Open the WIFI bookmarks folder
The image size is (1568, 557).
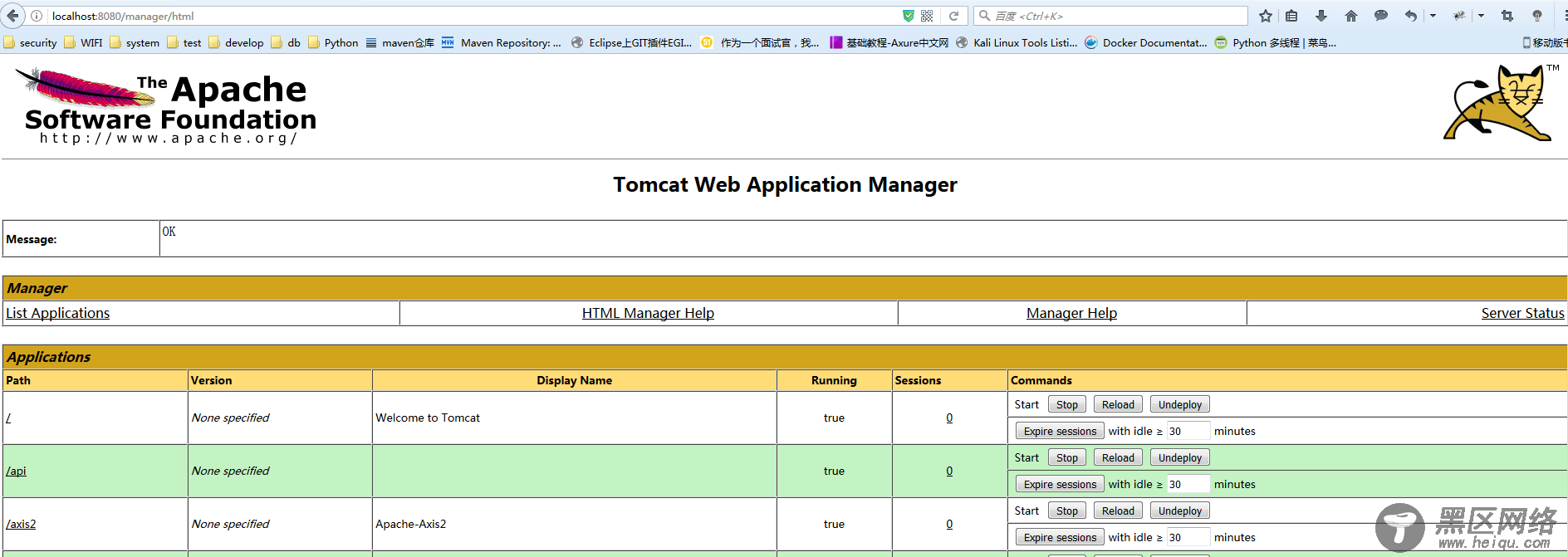[x=83, y=42]
